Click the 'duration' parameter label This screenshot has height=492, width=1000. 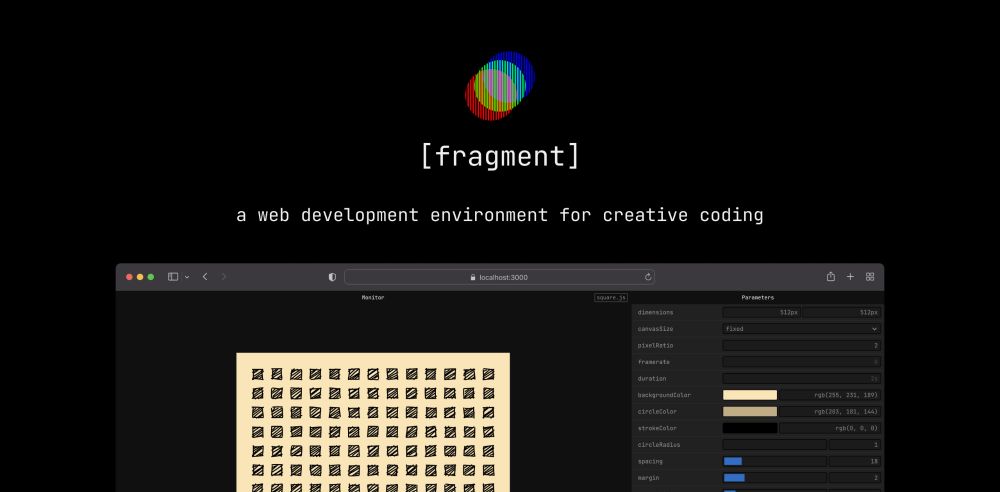point(652,379)
